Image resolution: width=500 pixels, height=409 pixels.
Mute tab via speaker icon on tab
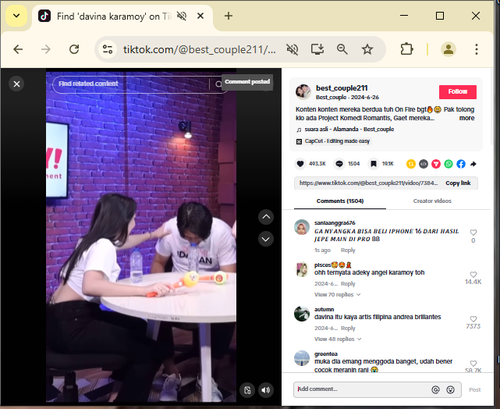(x=182, y=16)
